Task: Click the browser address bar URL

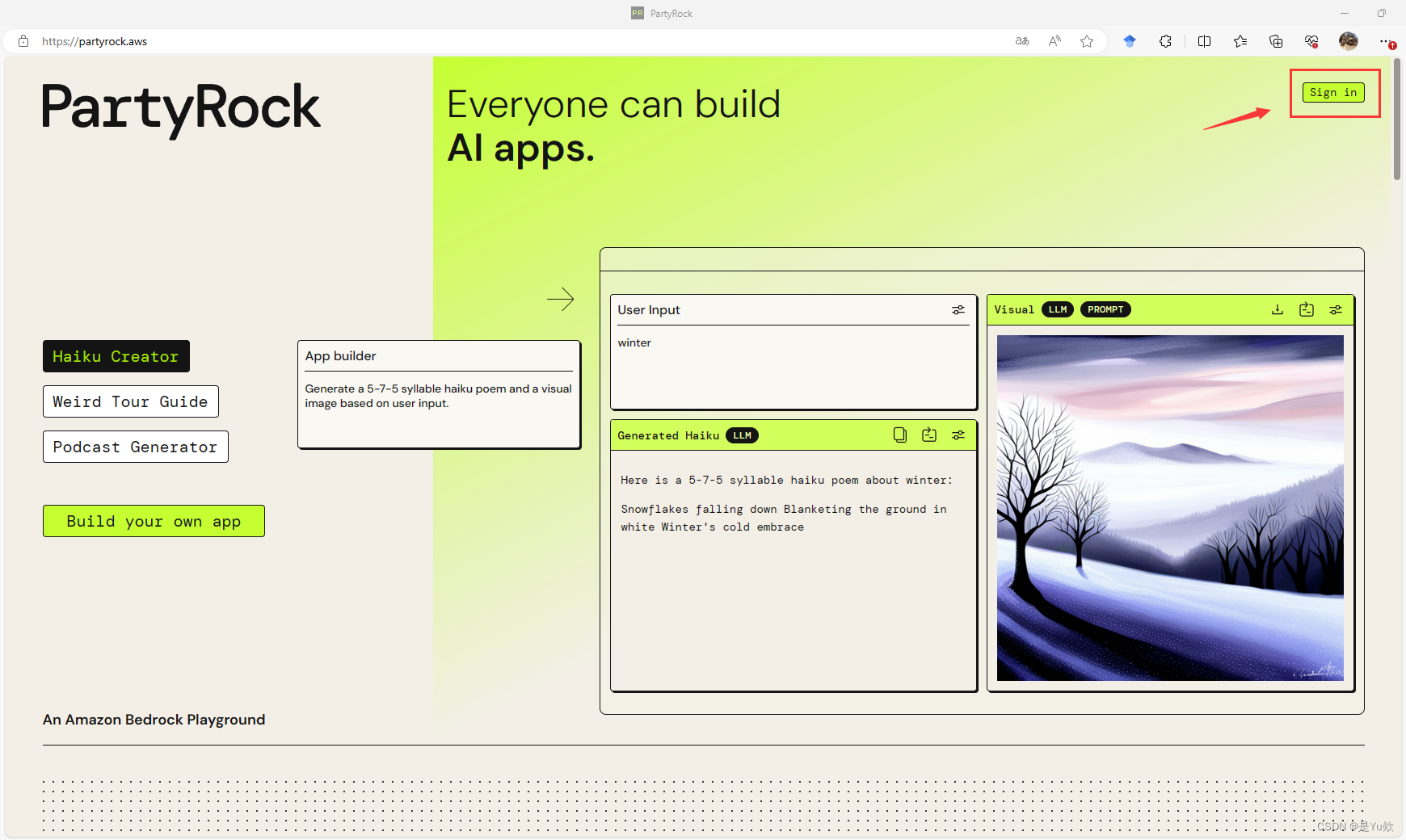Action: coord(95,41)
